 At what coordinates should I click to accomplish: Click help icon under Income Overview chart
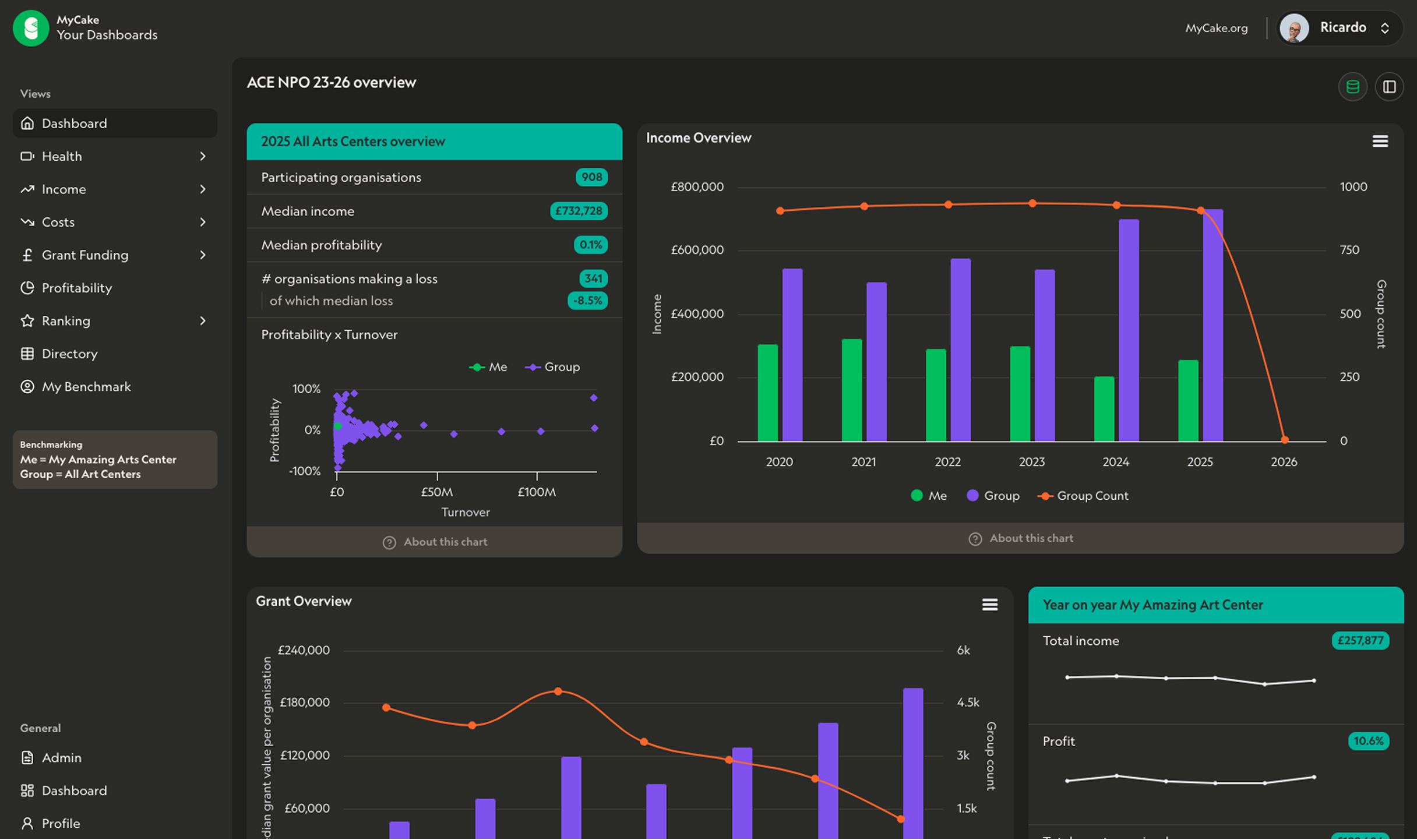(975, 539)
